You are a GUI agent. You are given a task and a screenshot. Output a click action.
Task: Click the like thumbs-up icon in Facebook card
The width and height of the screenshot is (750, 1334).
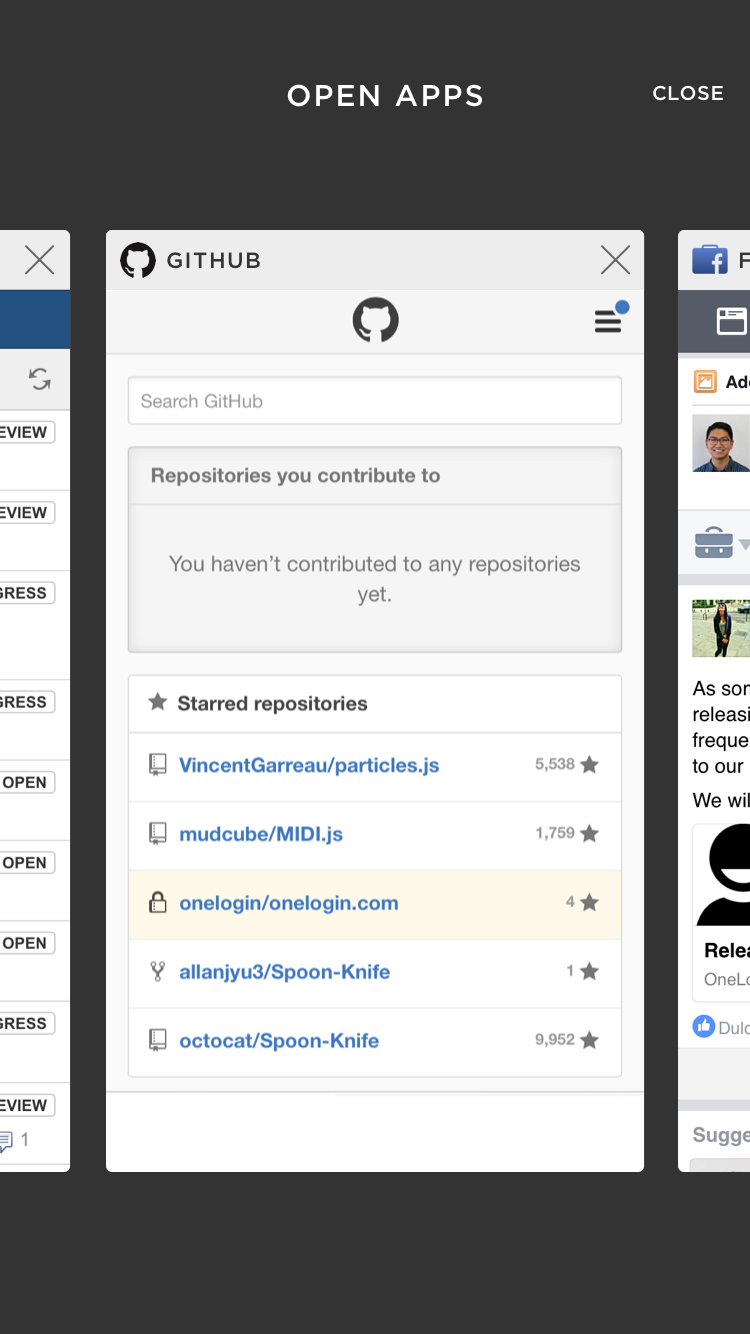coord(704,1026)
